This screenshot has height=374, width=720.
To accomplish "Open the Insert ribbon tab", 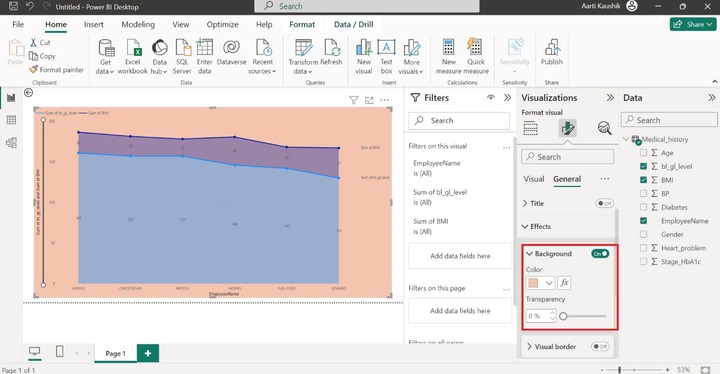I will pos(94,24).
